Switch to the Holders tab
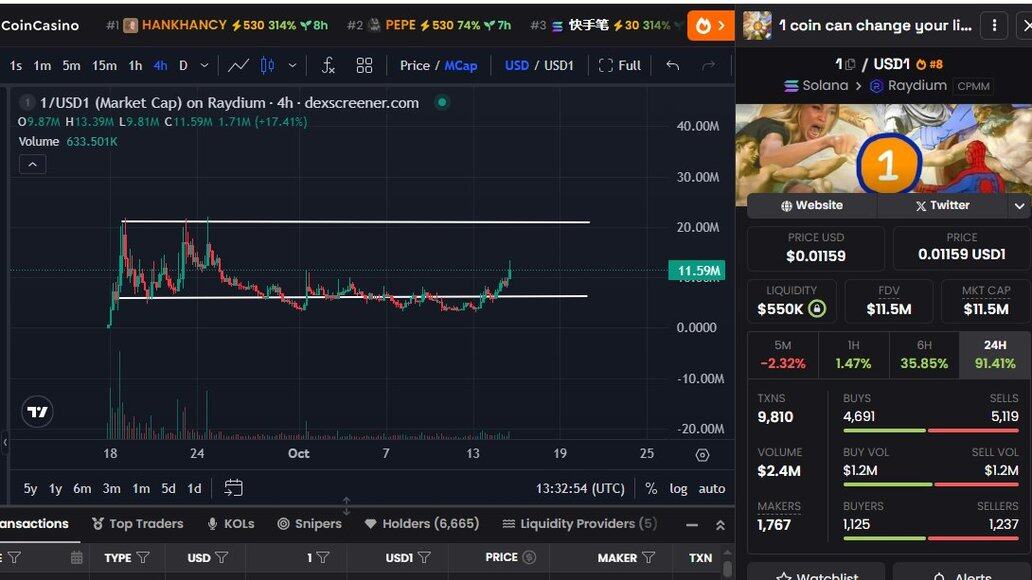Screen dimensions: 1032x580 tap(421, 524)
